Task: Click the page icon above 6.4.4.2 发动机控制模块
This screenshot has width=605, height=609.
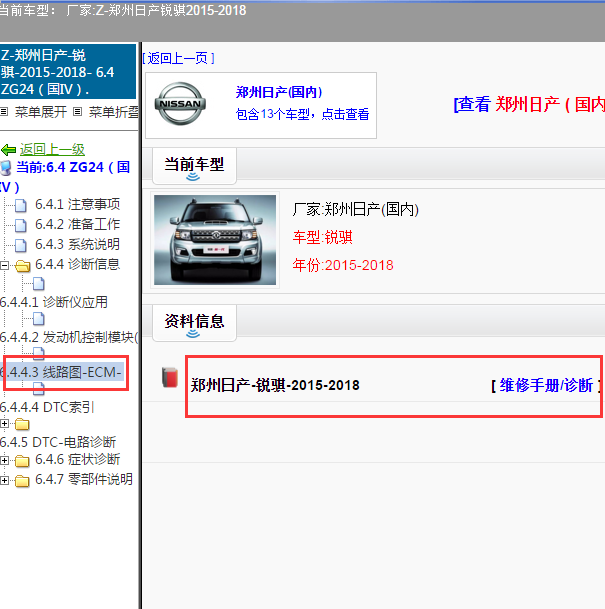Action: coord(38,319)
